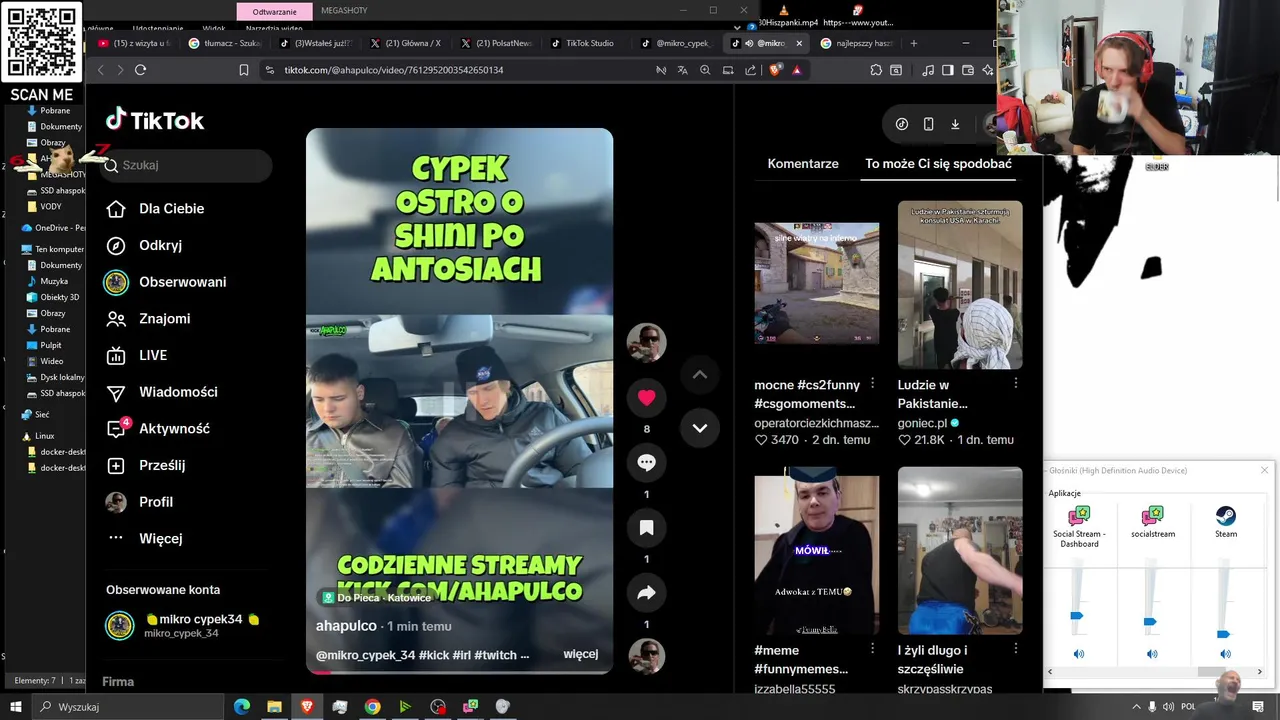Open Muzyka folder in Explorer tree
This screenshot has height=720, width=1280.
coord(54,281)
